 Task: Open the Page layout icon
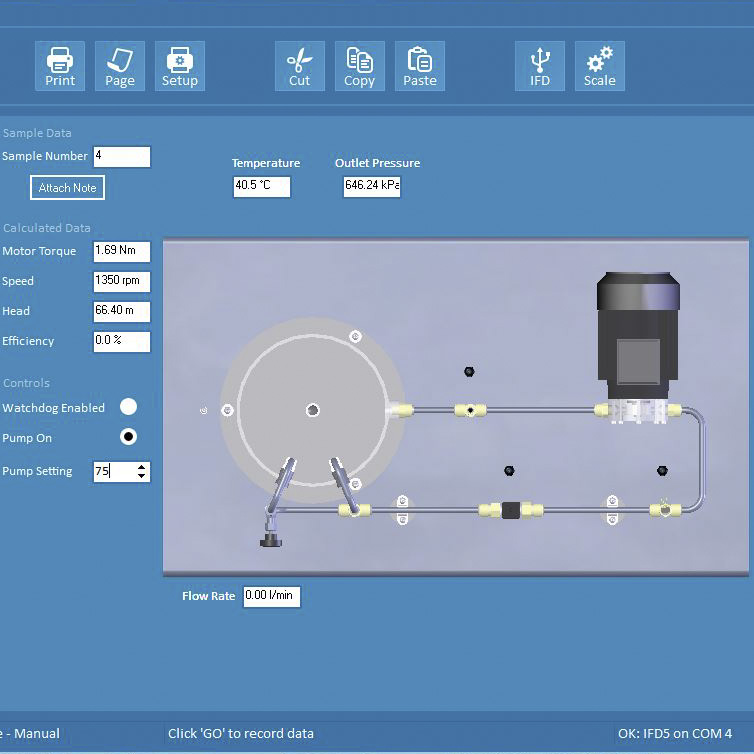120,66
